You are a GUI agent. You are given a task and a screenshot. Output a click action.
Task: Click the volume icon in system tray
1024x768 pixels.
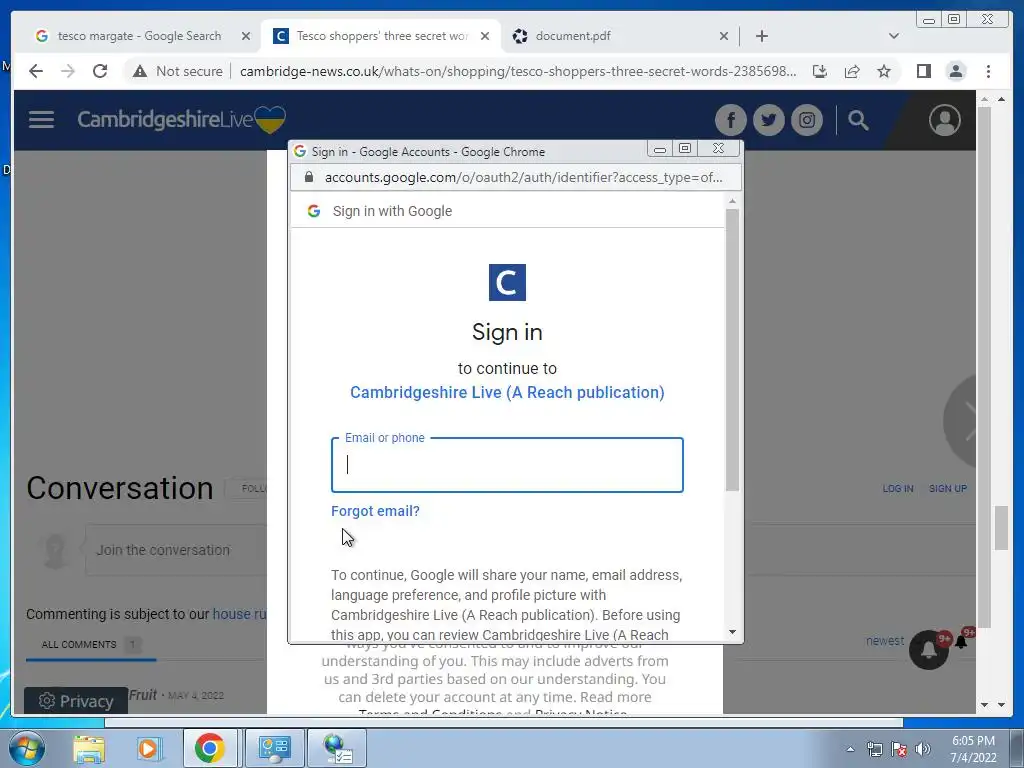click(x=923, y=749)
